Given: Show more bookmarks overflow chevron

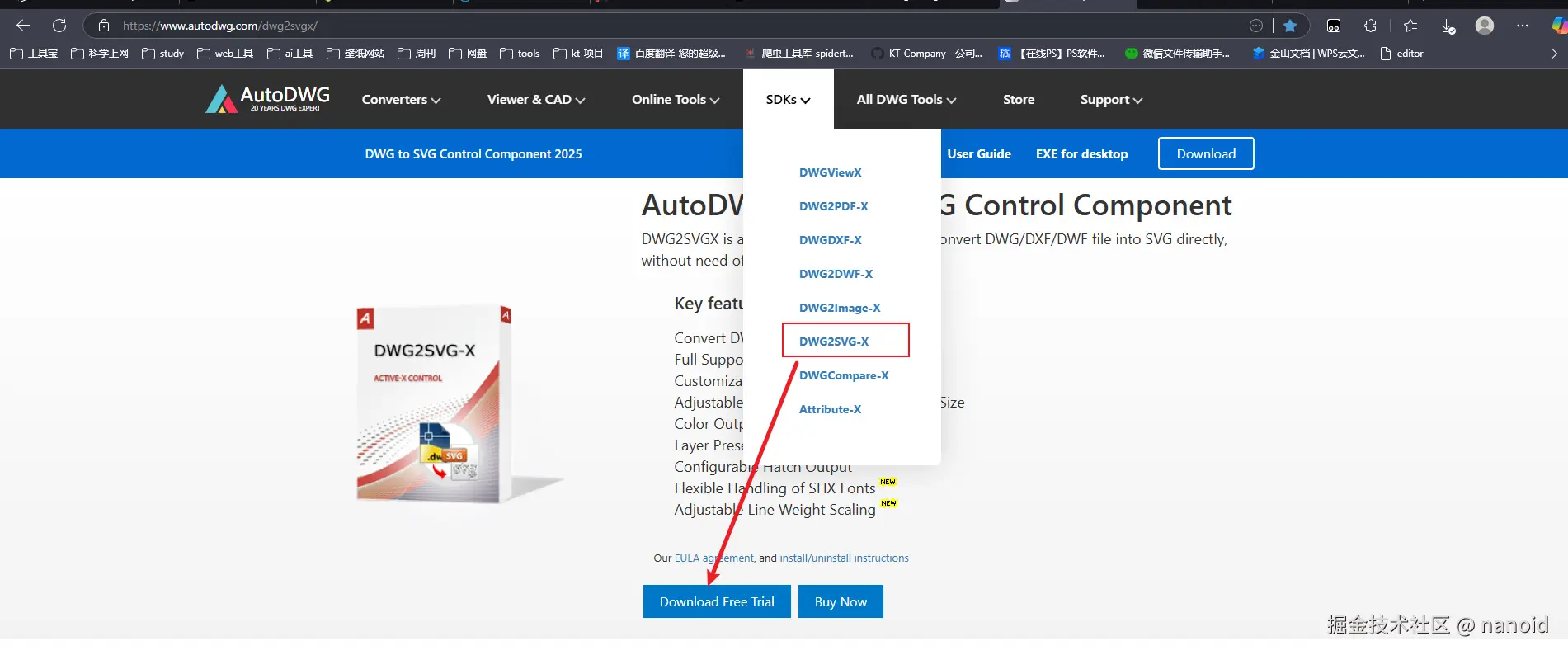Looking at the screenshot, I should [1554, 54].
